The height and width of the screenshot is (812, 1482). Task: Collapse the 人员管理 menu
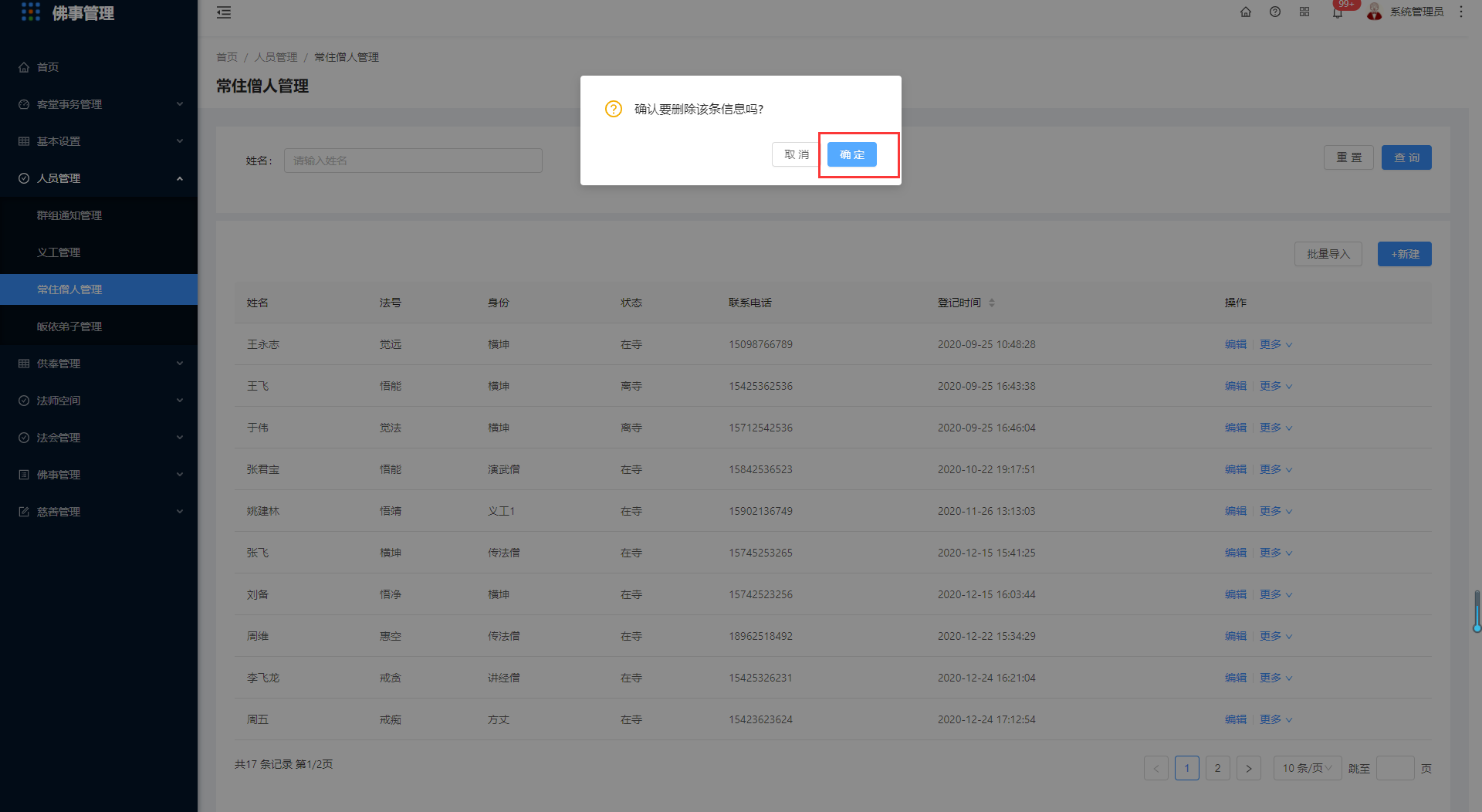coord(180,178)
